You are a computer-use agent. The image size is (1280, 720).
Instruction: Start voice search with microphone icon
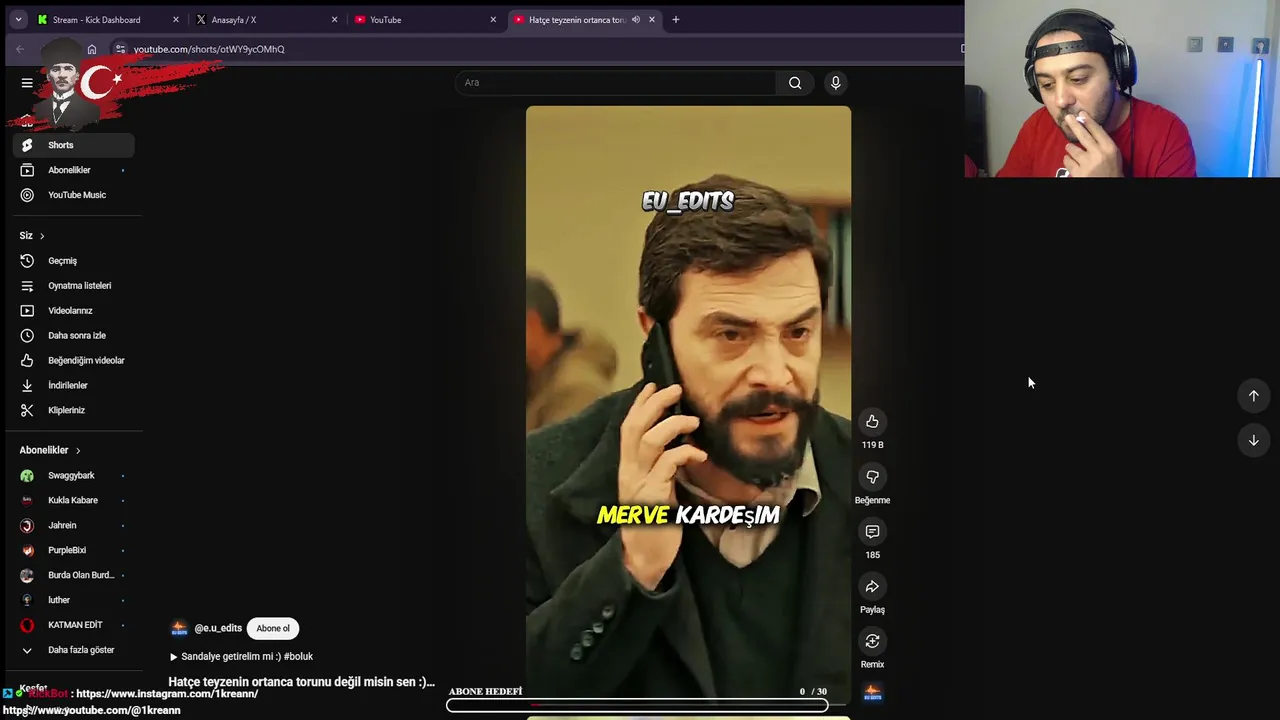click(835, 83)
